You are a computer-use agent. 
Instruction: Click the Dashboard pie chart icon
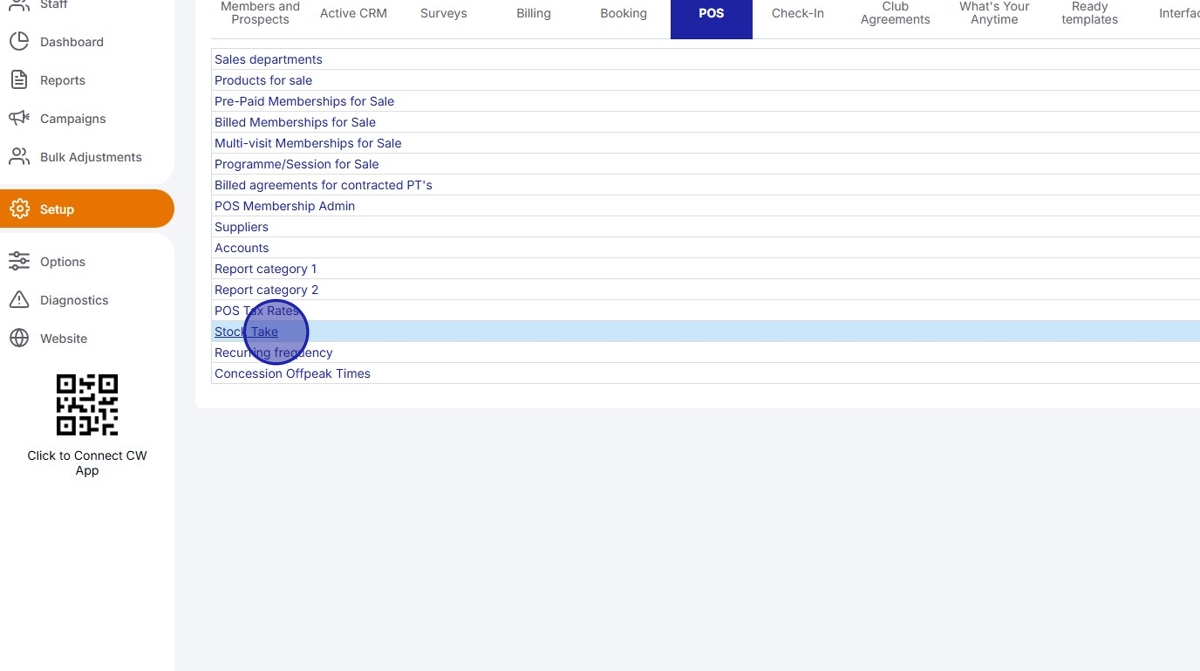(x=19, y=42)
